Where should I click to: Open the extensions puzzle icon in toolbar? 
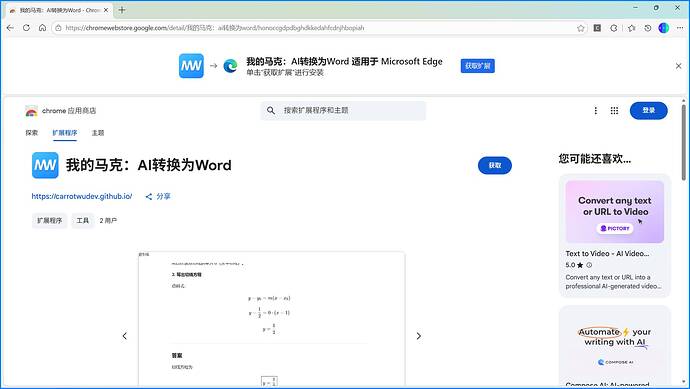pyautogui.click(x=614, y=28)
